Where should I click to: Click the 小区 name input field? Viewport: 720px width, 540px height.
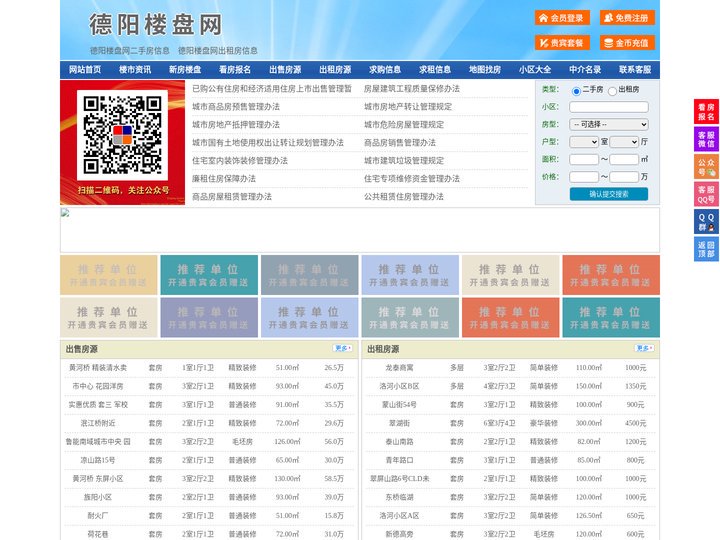click(609, 107)
